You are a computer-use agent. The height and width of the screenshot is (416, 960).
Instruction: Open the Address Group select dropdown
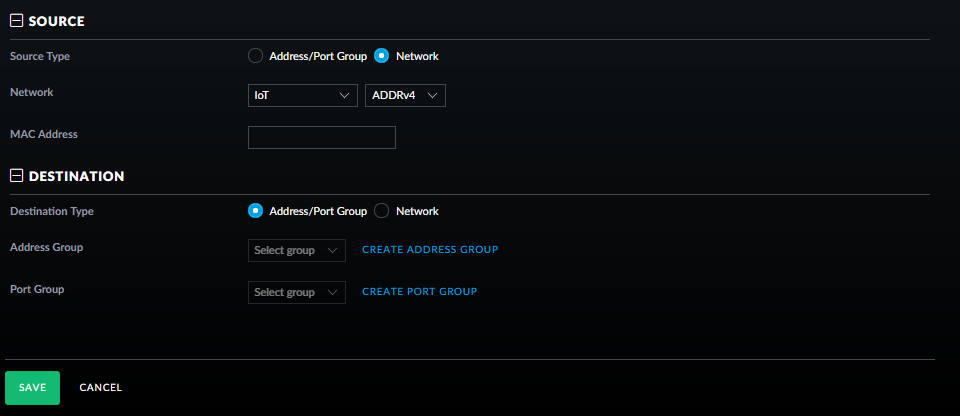click(296, 250)
